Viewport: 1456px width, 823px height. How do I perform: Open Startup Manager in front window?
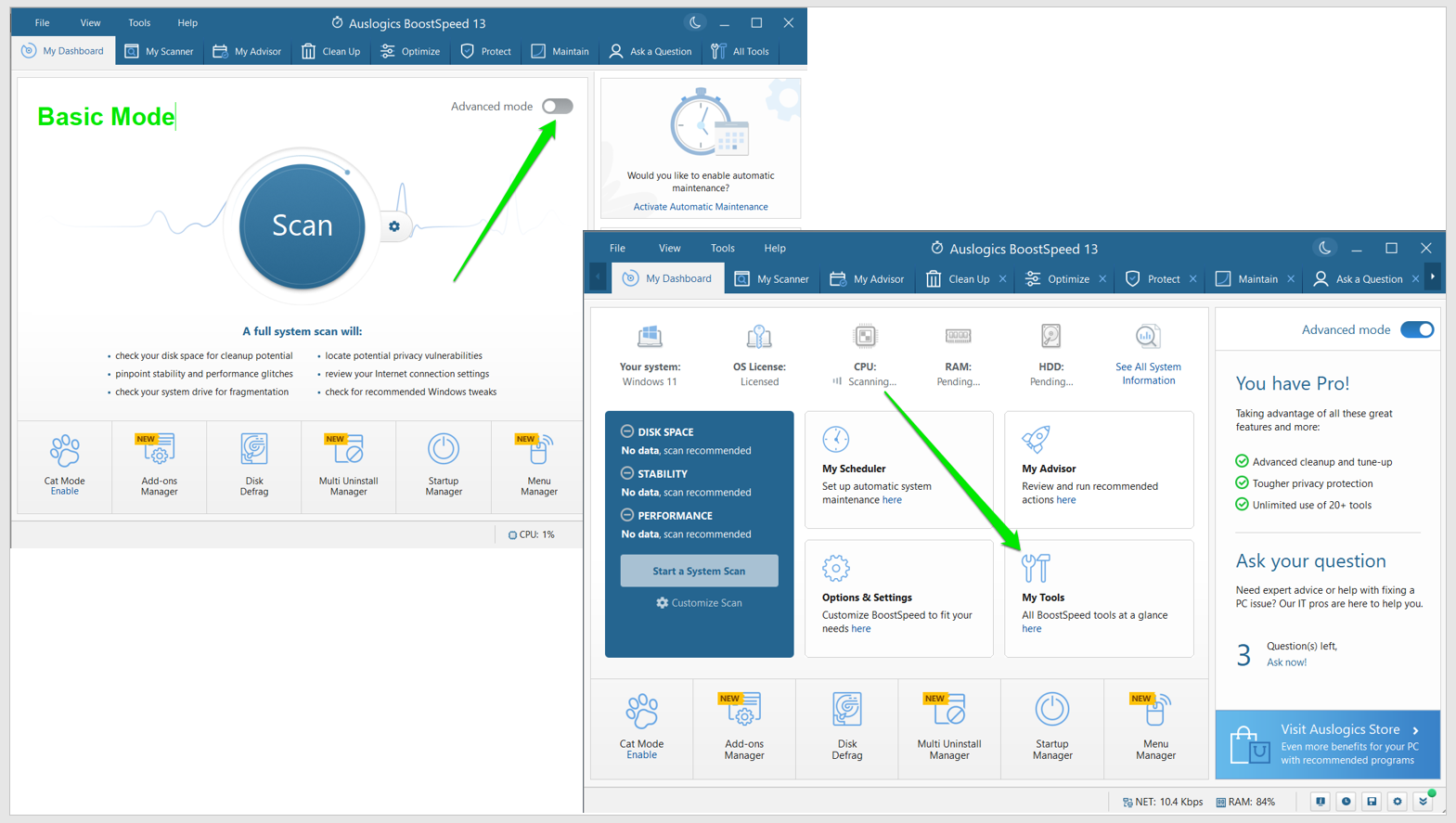click(1052, 727)
